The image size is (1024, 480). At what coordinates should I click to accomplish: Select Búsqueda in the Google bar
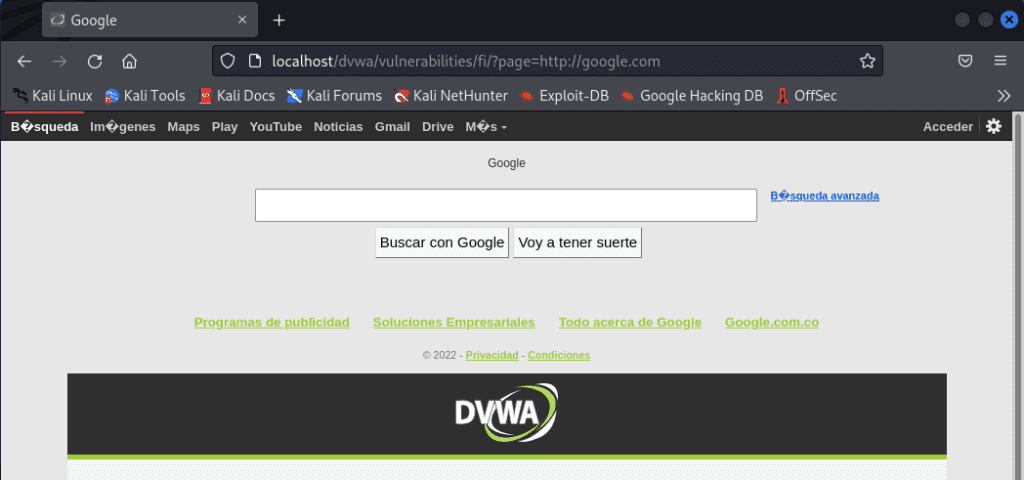pos(44,127)
